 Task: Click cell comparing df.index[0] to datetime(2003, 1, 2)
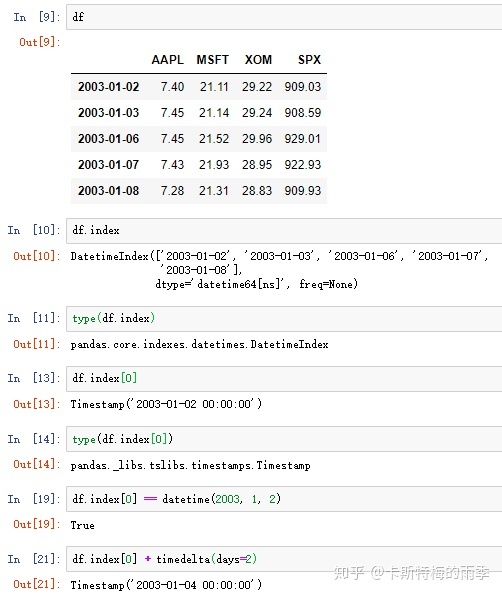tap(284, 499)
